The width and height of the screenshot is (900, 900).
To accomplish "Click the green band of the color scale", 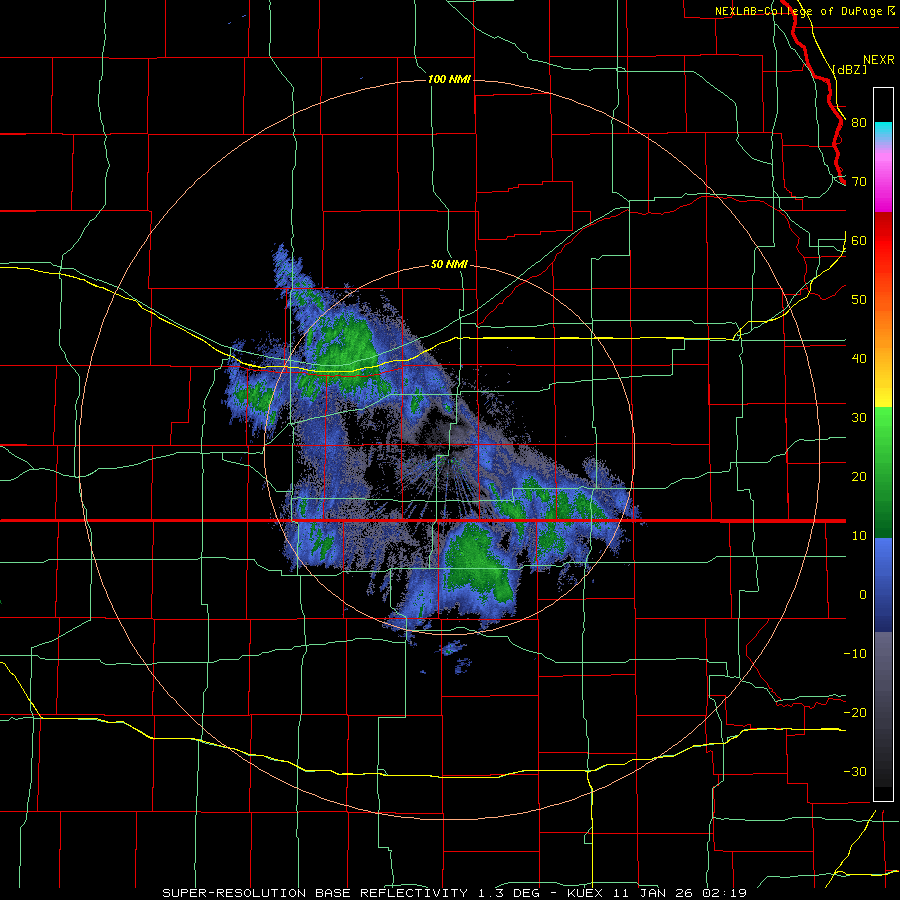I will tap(883, 472).
